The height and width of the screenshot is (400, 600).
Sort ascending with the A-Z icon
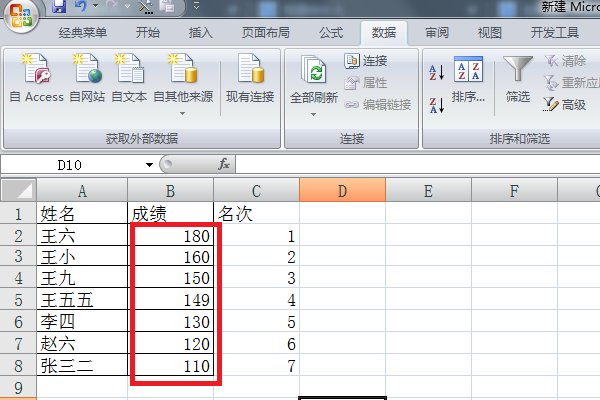click(x=436, y=72)
